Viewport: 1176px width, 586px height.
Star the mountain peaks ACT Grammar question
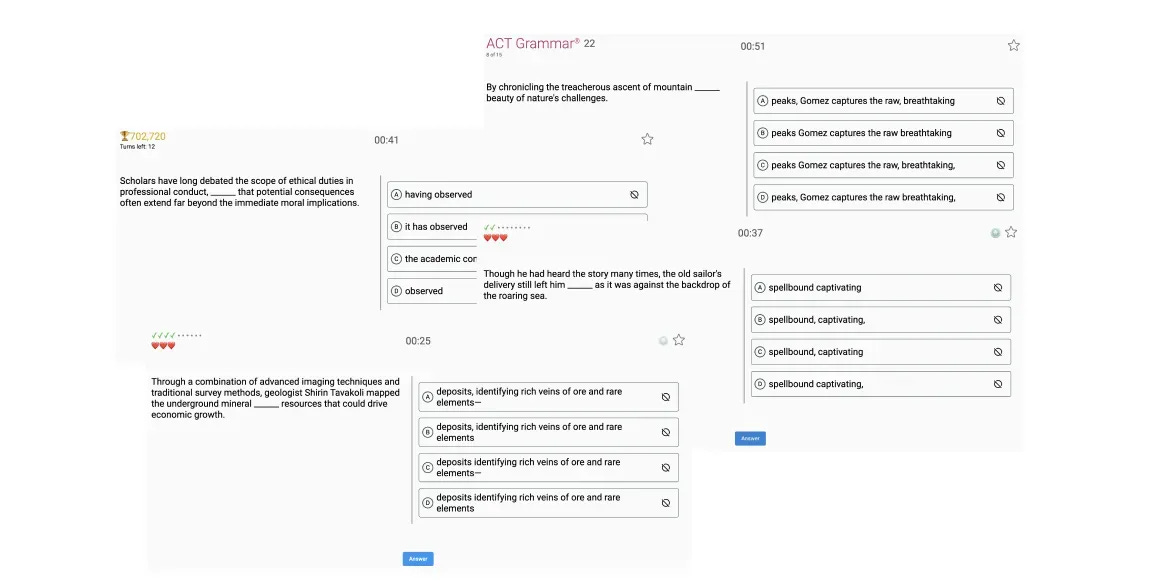pyautogui.click(x=1013, y=46)
